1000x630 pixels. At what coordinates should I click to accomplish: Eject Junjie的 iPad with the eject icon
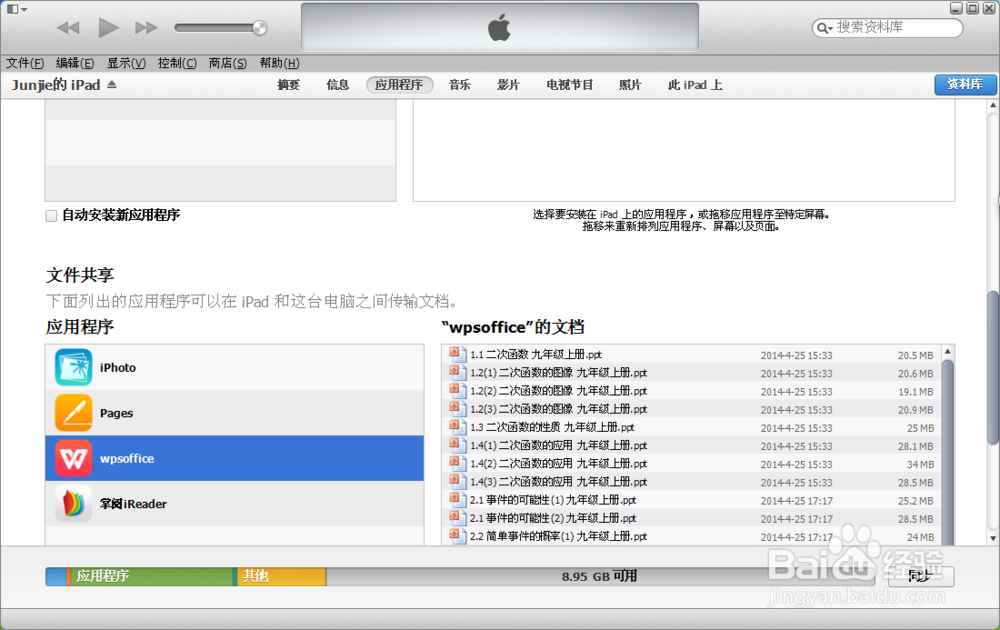click(x=112, y=84)
